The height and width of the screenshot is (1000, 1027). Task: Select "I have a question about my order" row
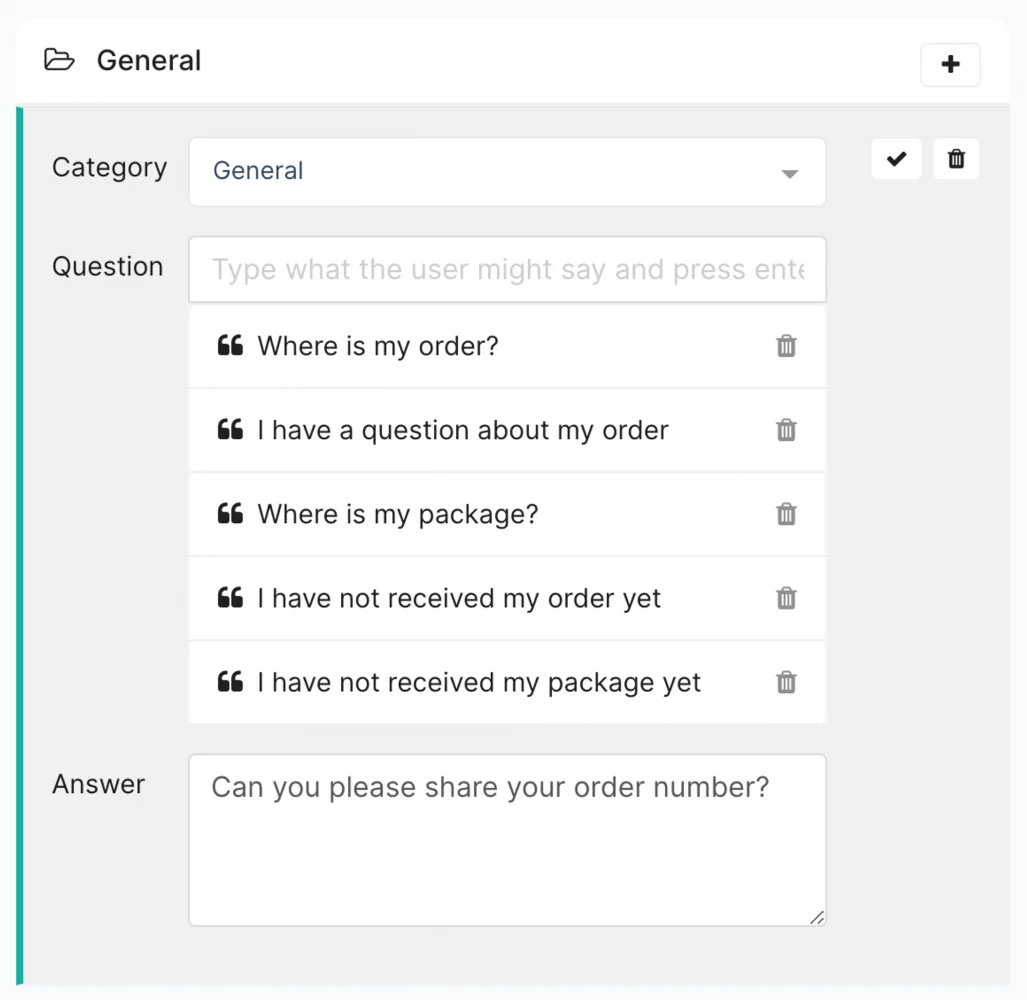(x=462, y=430)
